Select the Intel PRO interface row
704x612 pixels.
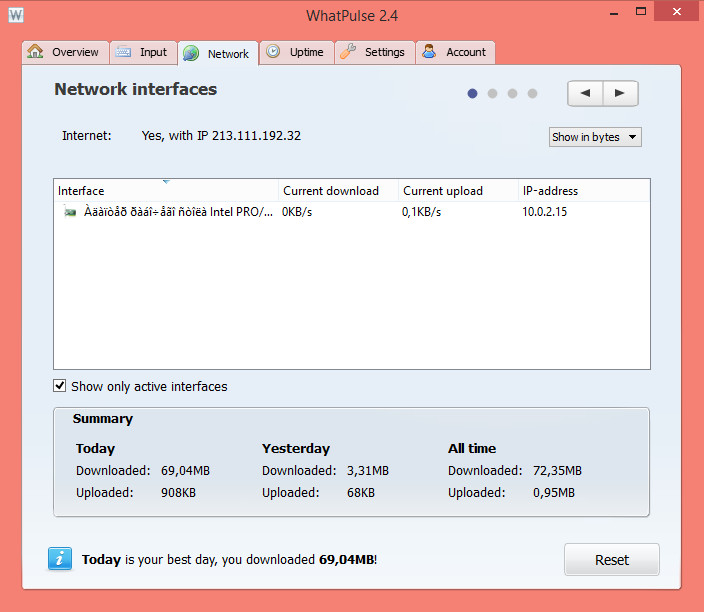(x=352, y=211)
